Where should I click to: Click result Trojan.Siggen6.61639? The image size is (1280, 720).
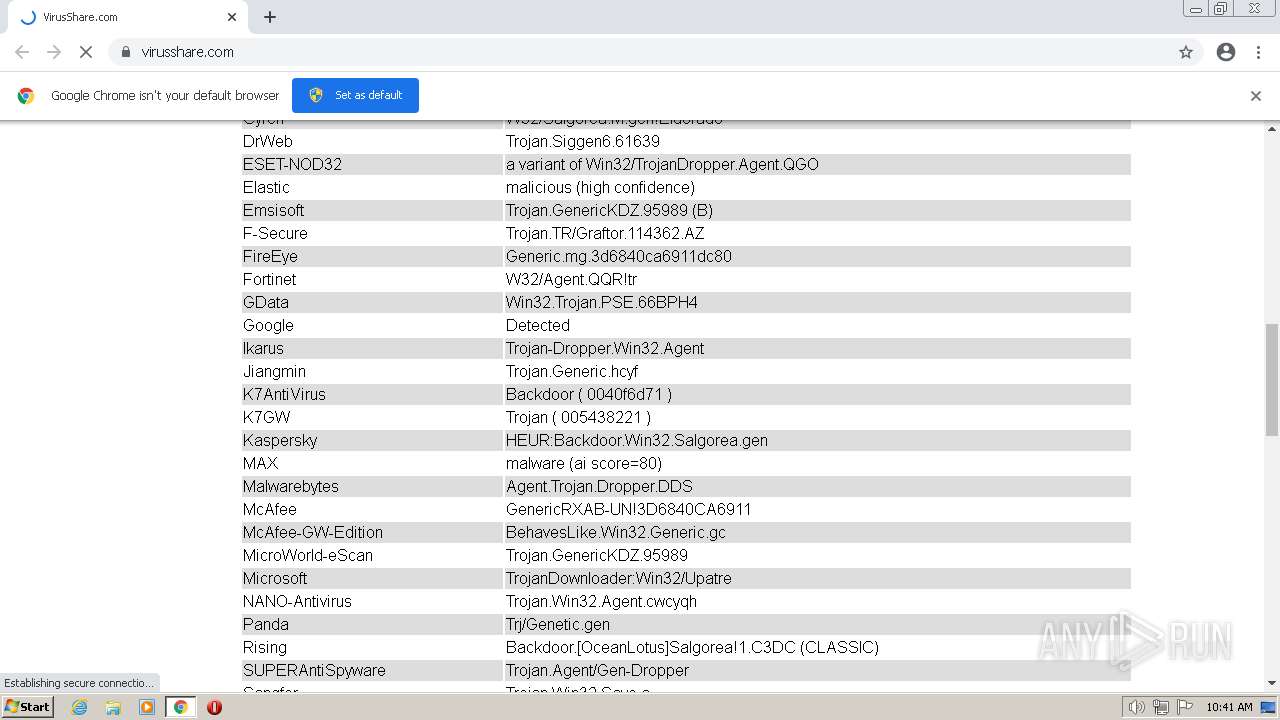(x=583, y=141)
